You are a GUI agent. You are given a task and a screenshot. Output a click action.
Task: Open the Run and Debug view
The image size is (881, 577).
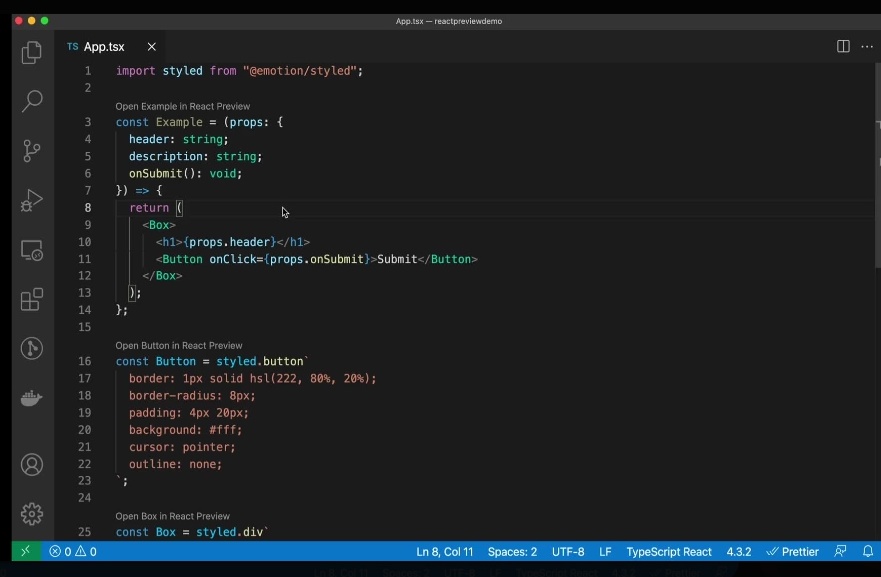(32, 200)
